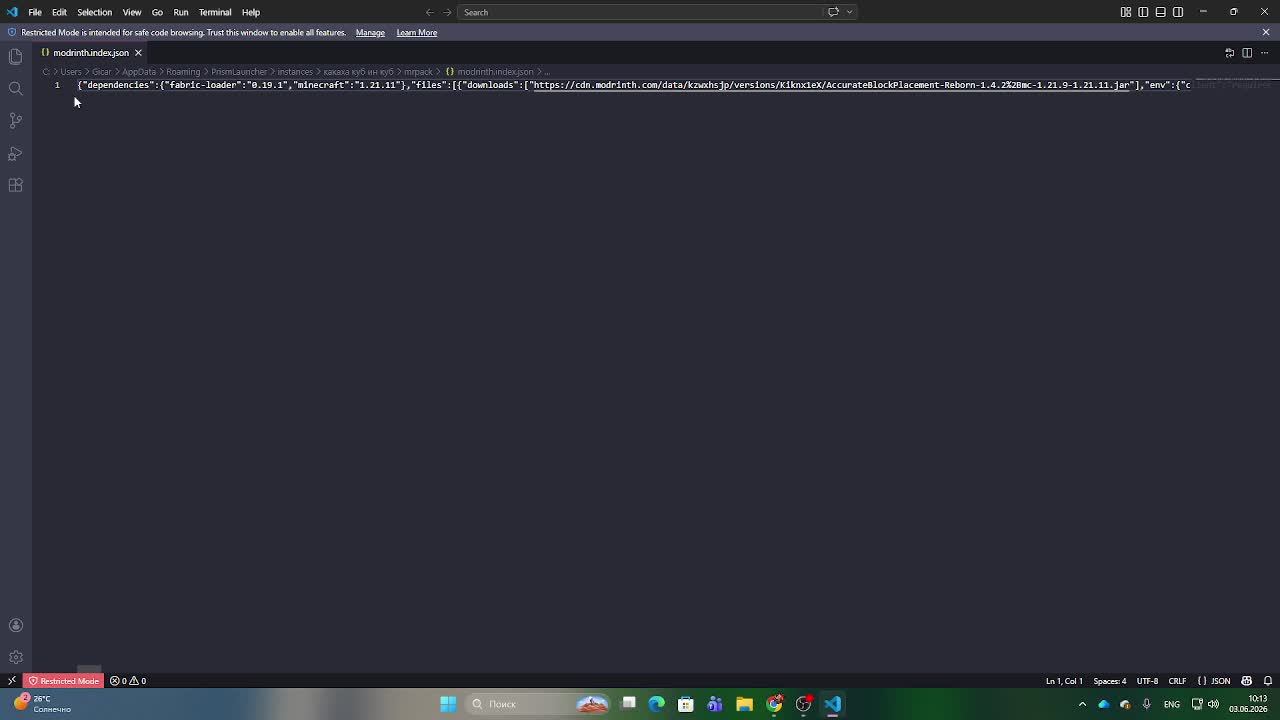Viewport: 1280px width, 720px height.
Task: Open the Run menu
Action: click(180, 12)
